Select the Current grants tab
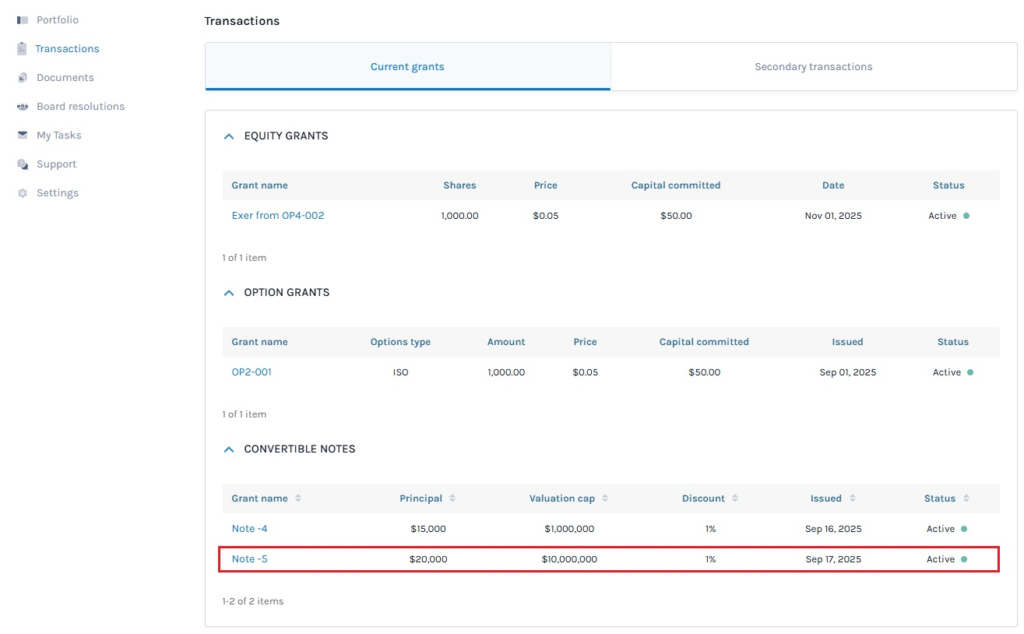The width and height of the screenshot is (1024, 634). pos(407,67)
